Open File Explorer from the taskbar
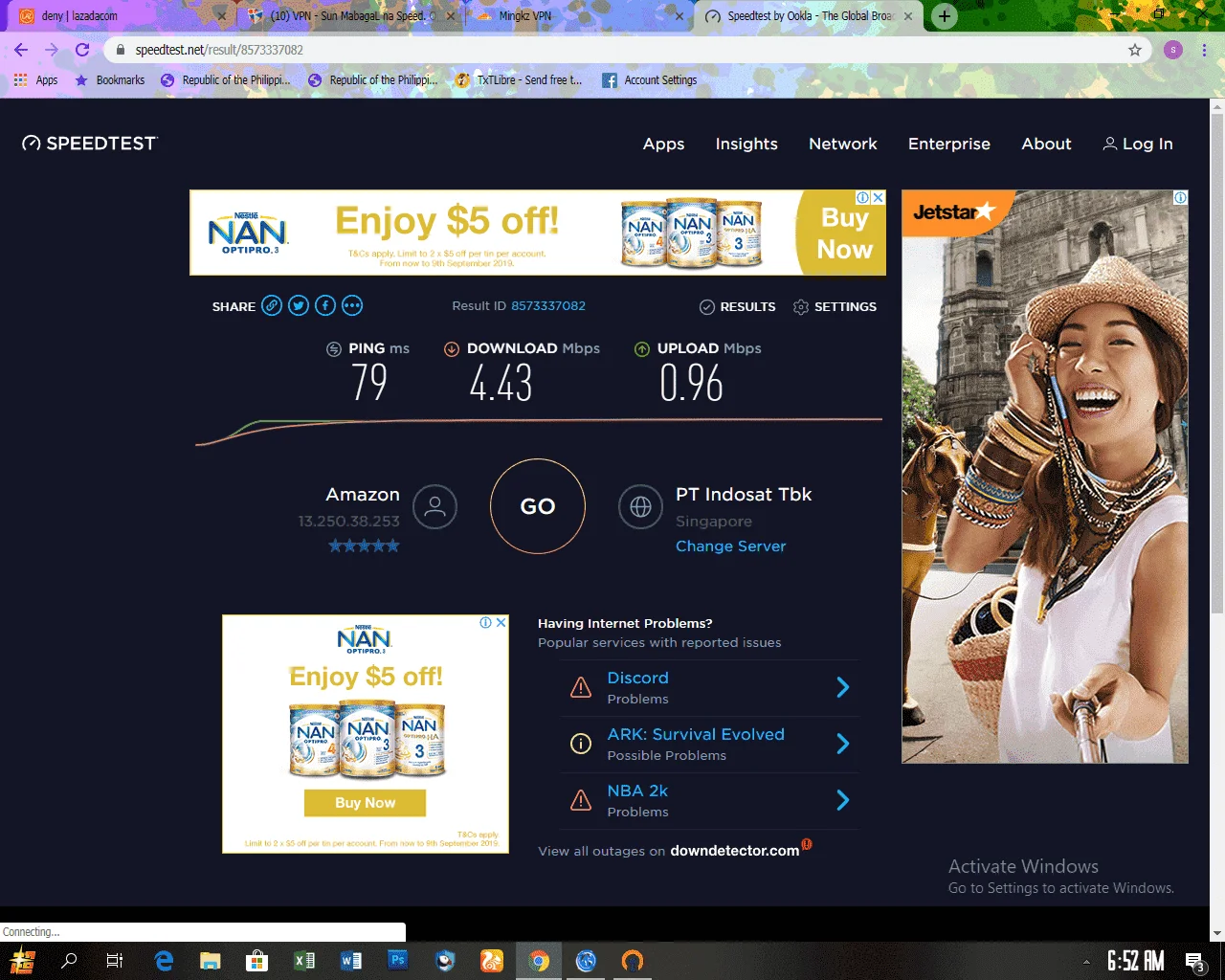The height and width of the screenshot is (980, 1225). pos(211,961)
